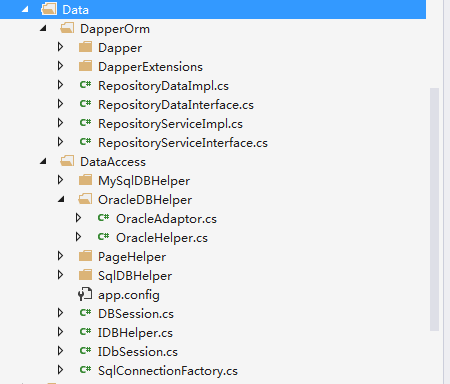Click the C# icon beside DBSession.cs

click(x=85, y=313)
